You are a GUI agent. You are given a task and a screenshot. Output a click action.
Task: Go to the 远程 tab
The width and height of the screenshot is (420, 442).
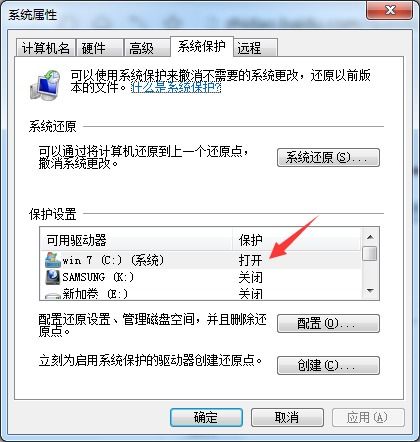point(255,48)
